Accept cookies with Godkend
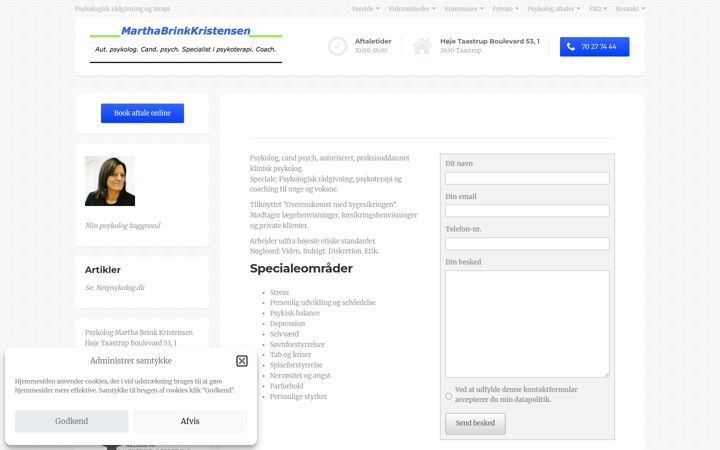Viewport: 720px width, 450px height. coord(72,421)
